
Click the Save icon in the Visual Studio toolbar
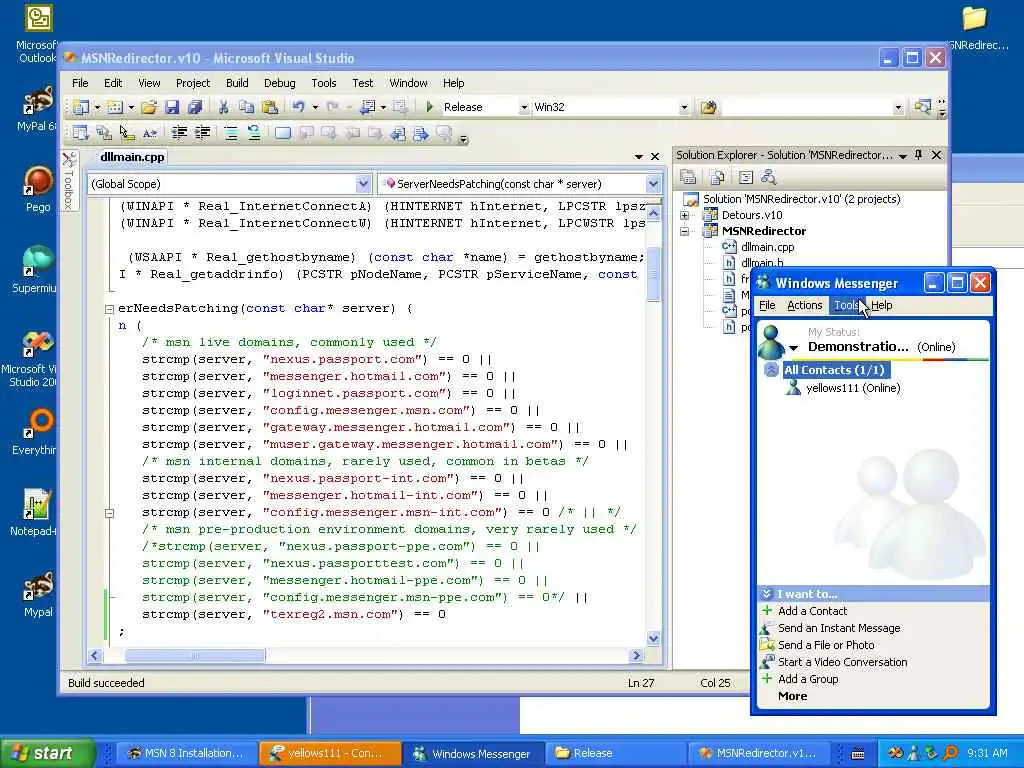coord(172,107)
